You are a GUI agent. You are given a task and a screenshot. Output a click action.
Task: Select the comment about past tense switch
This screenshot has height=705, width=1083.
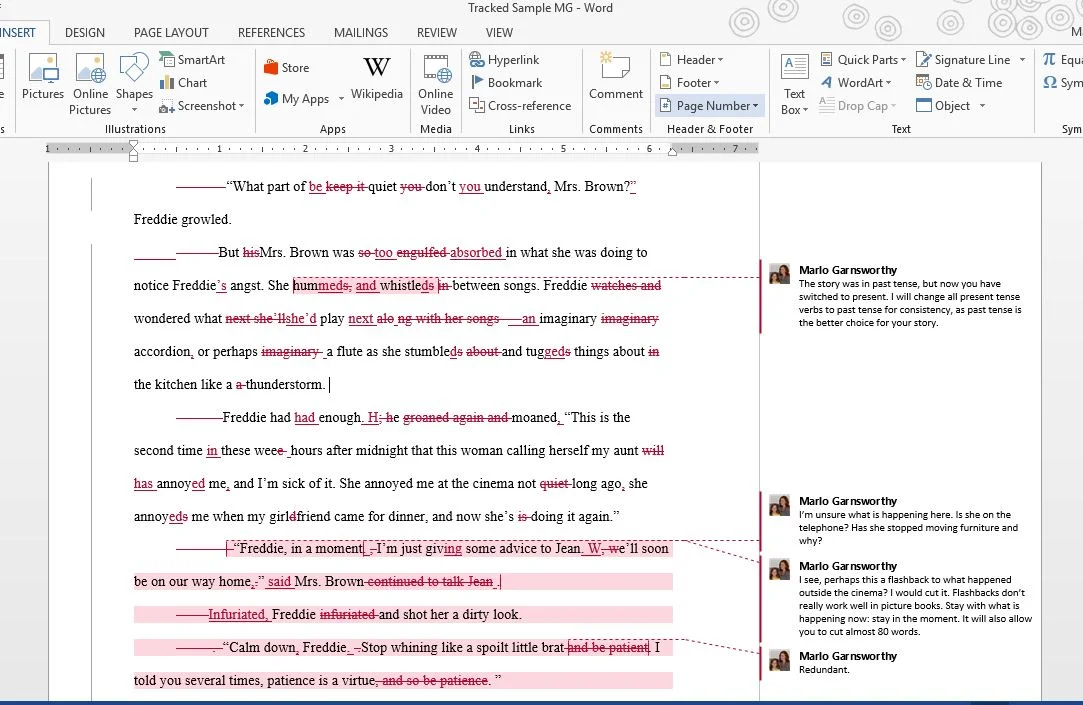click(901, 296)
